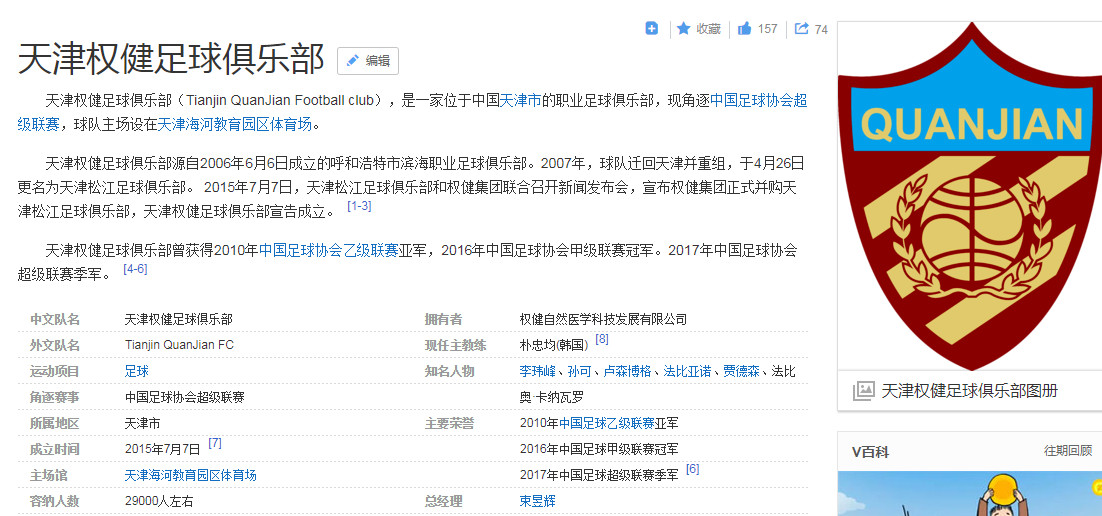The height and width of the screenshot is (516, 1102).
Task: Click the 现任主教练 field label
Action: click(455, 345)
